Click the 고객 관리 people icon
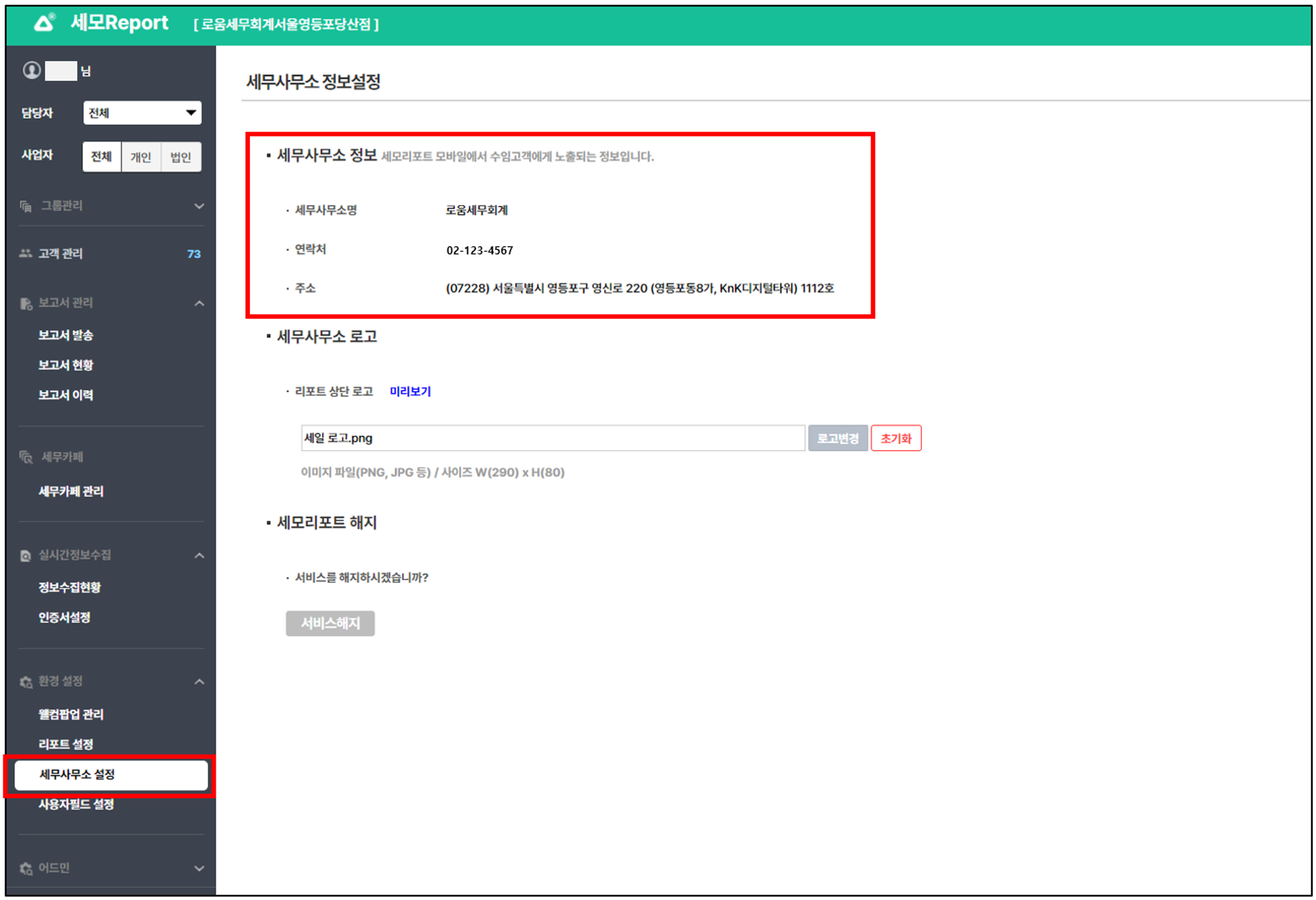Viewport: 1316px width, 900px height. tap(26, 253)
